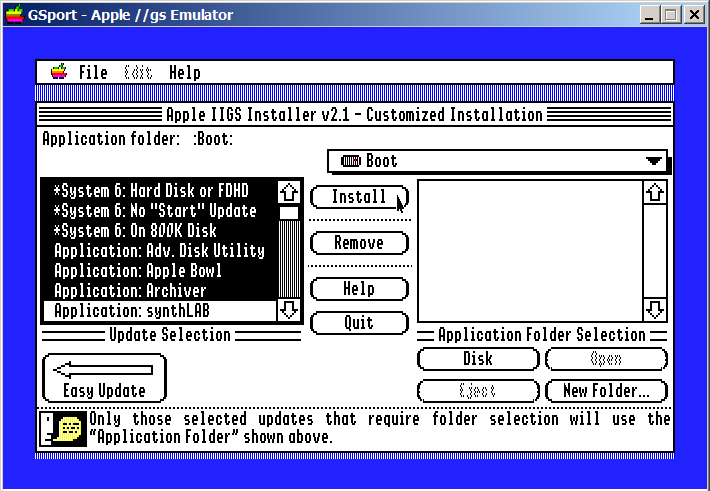Deselect Application: Apple Bowl list item
The image size is (710, 491).
coord(158,271)
